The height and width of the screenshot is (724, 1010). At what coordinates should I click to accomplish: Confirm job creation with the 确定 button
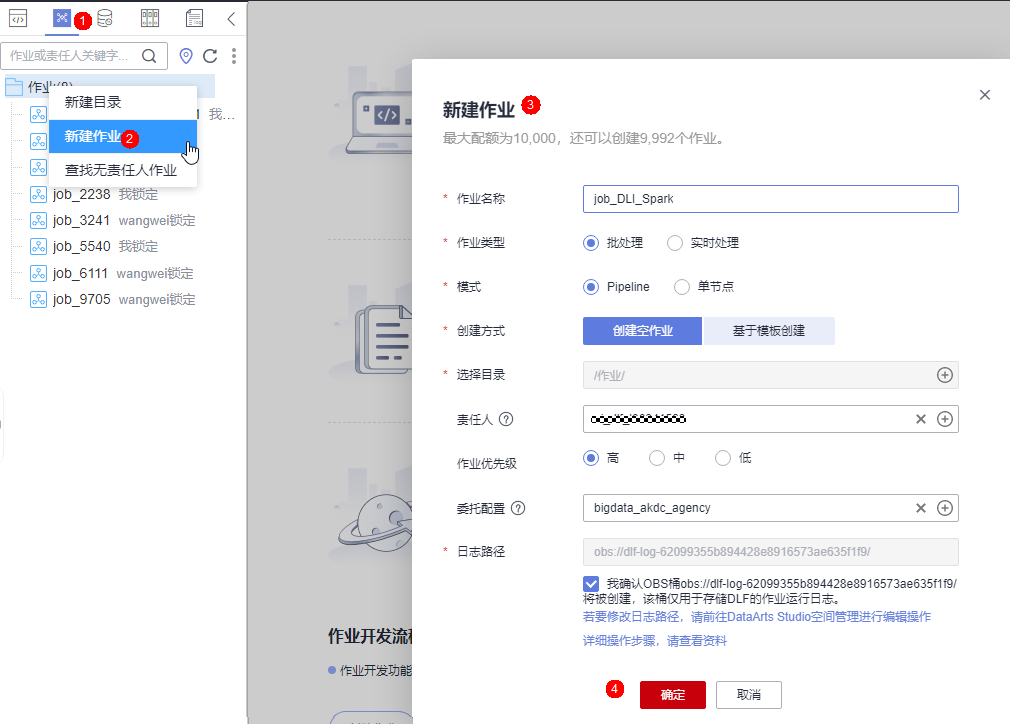[x=672, y=694]
